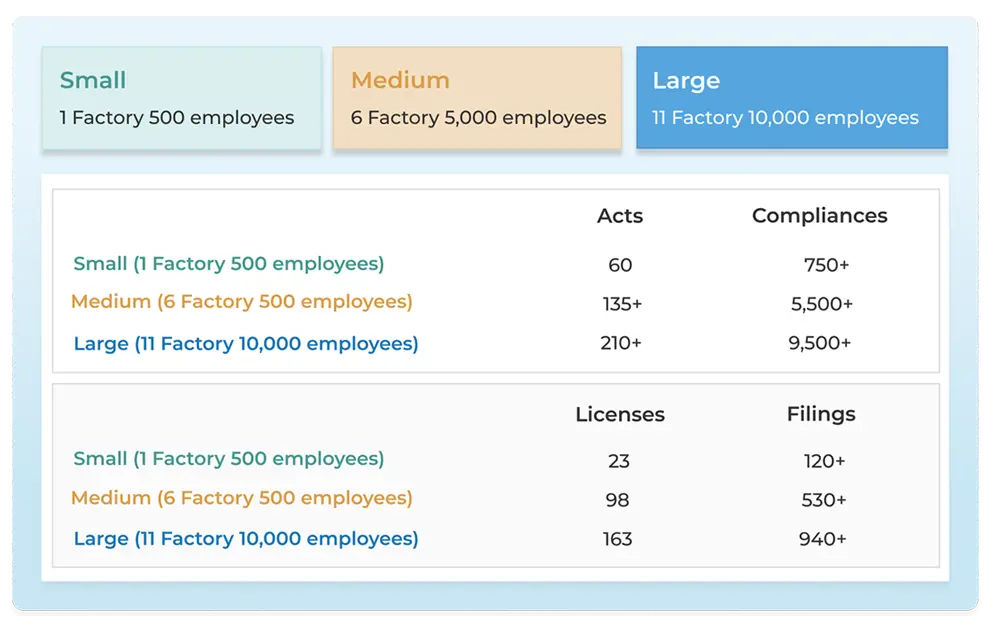Click the 60 Acts value for Small
Image resolution: width=995 pixels, height=626 pixels.
pyautogui.click(x=620, y=265)
